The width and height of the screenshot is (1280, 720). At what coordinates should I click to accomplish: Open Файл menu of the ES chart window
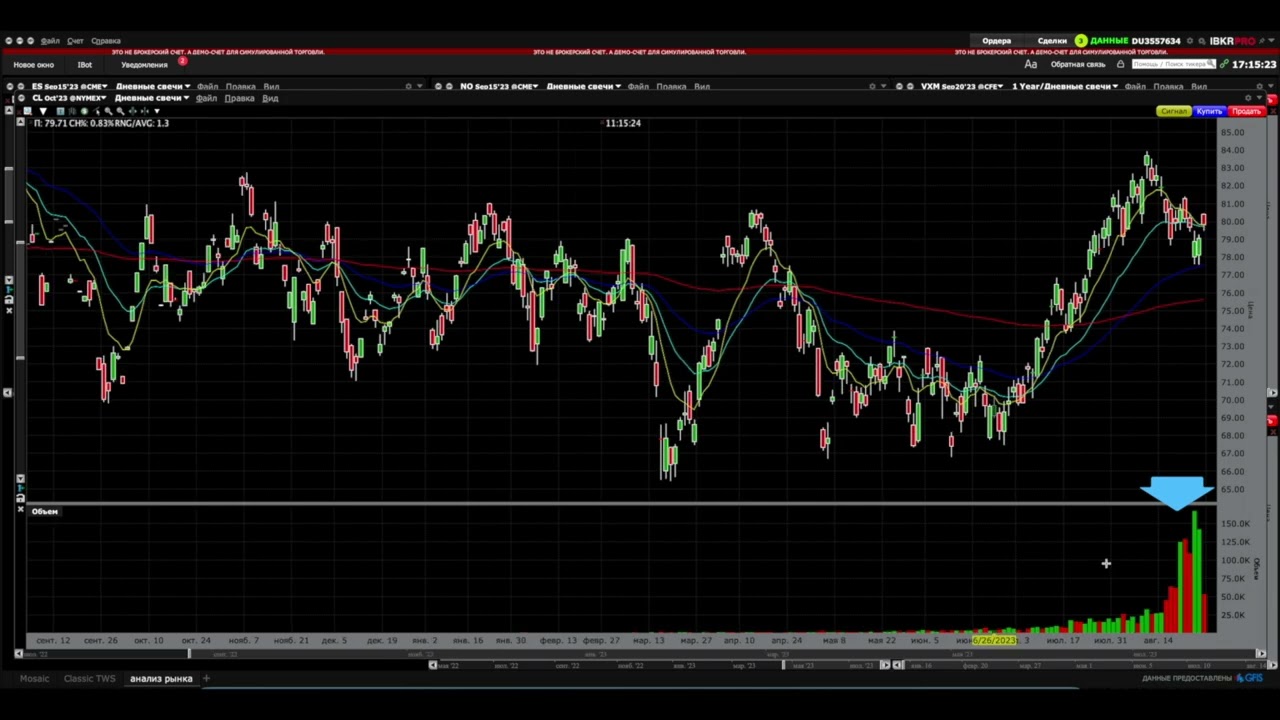click(207, 86)
